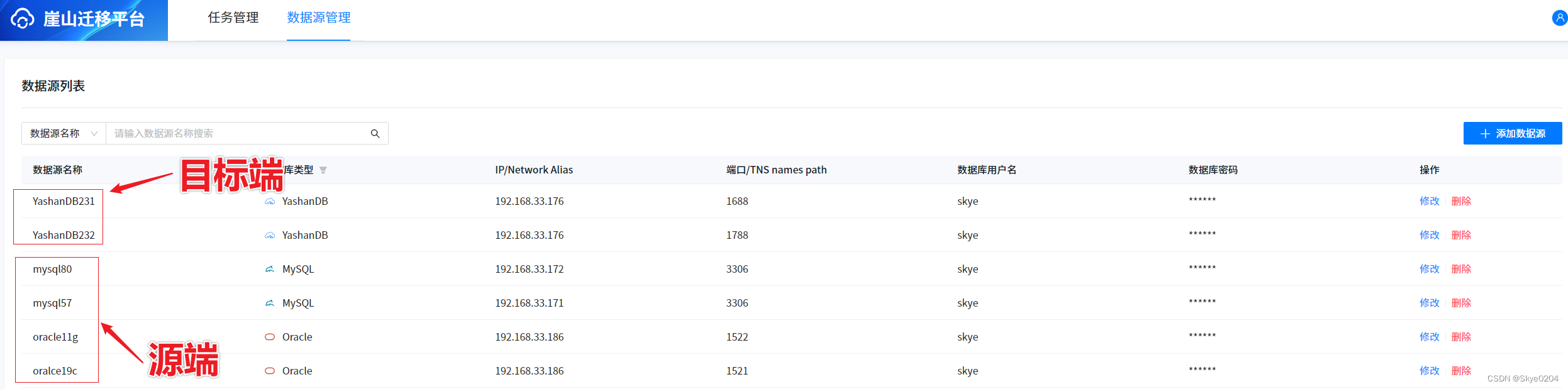Click the search magnifier icon
1568x389 pixels.
[375, 133]
